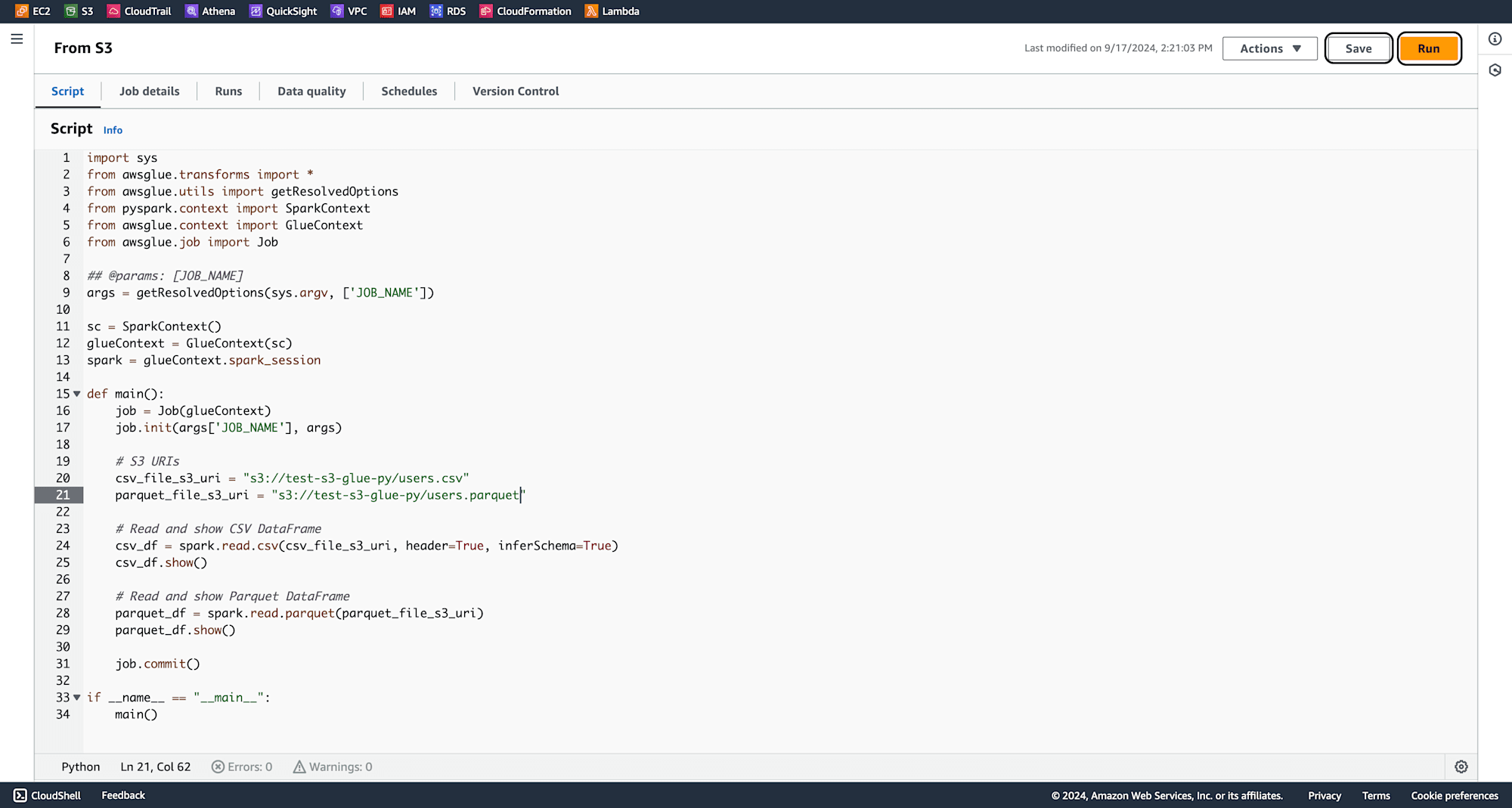Screen dimensions: 1512x808
Task: Click the 'csv_df.show()' line
Action: tap(161, 562)
